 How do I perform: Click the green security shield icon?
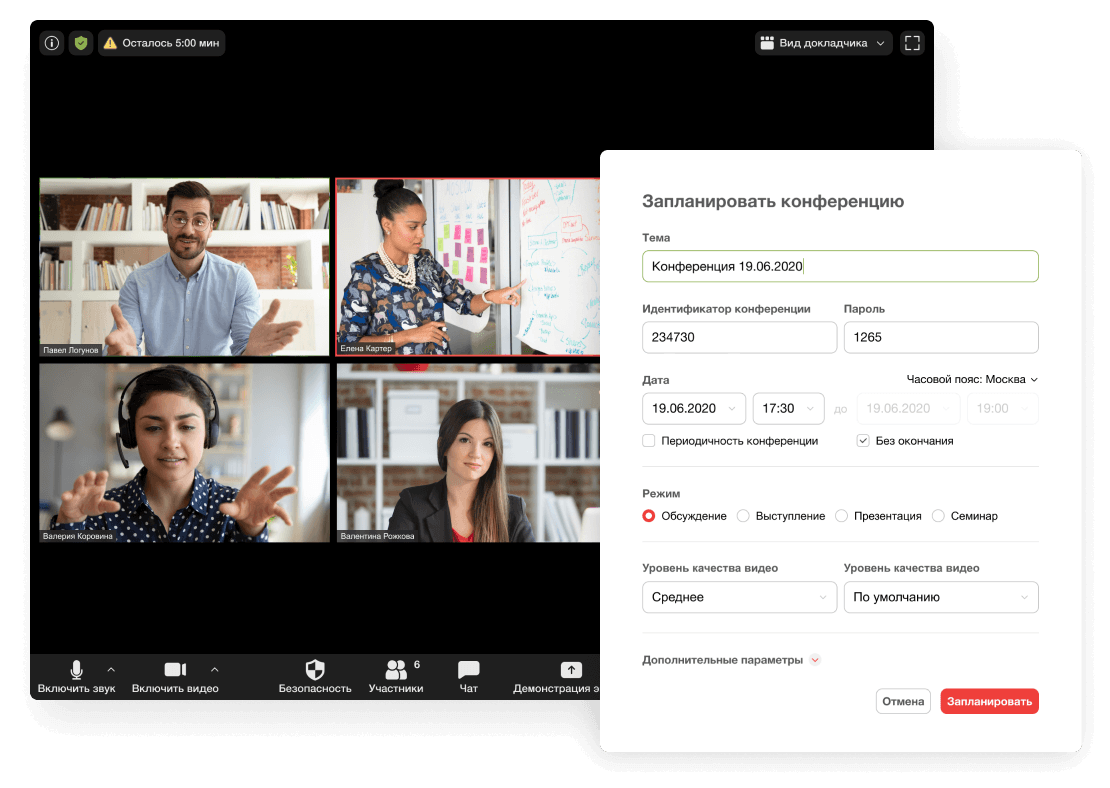click(x=81, y=43)
